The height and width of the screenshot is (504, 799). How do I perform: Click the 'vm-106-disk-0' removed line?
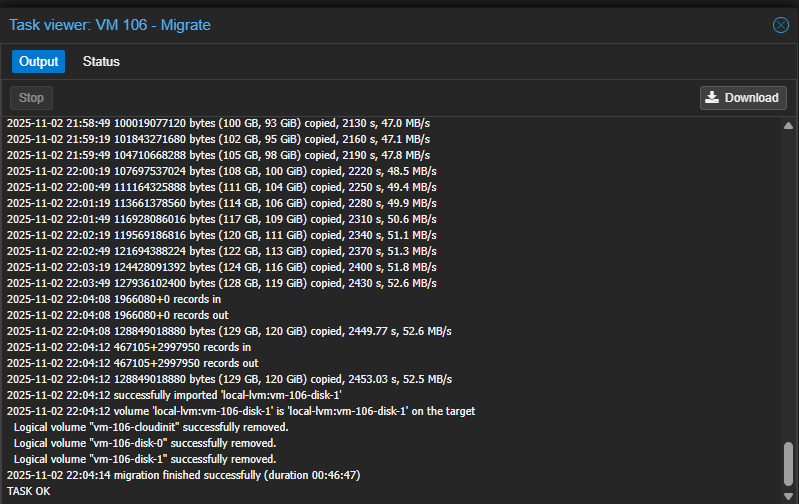click(x=145, y=443)
